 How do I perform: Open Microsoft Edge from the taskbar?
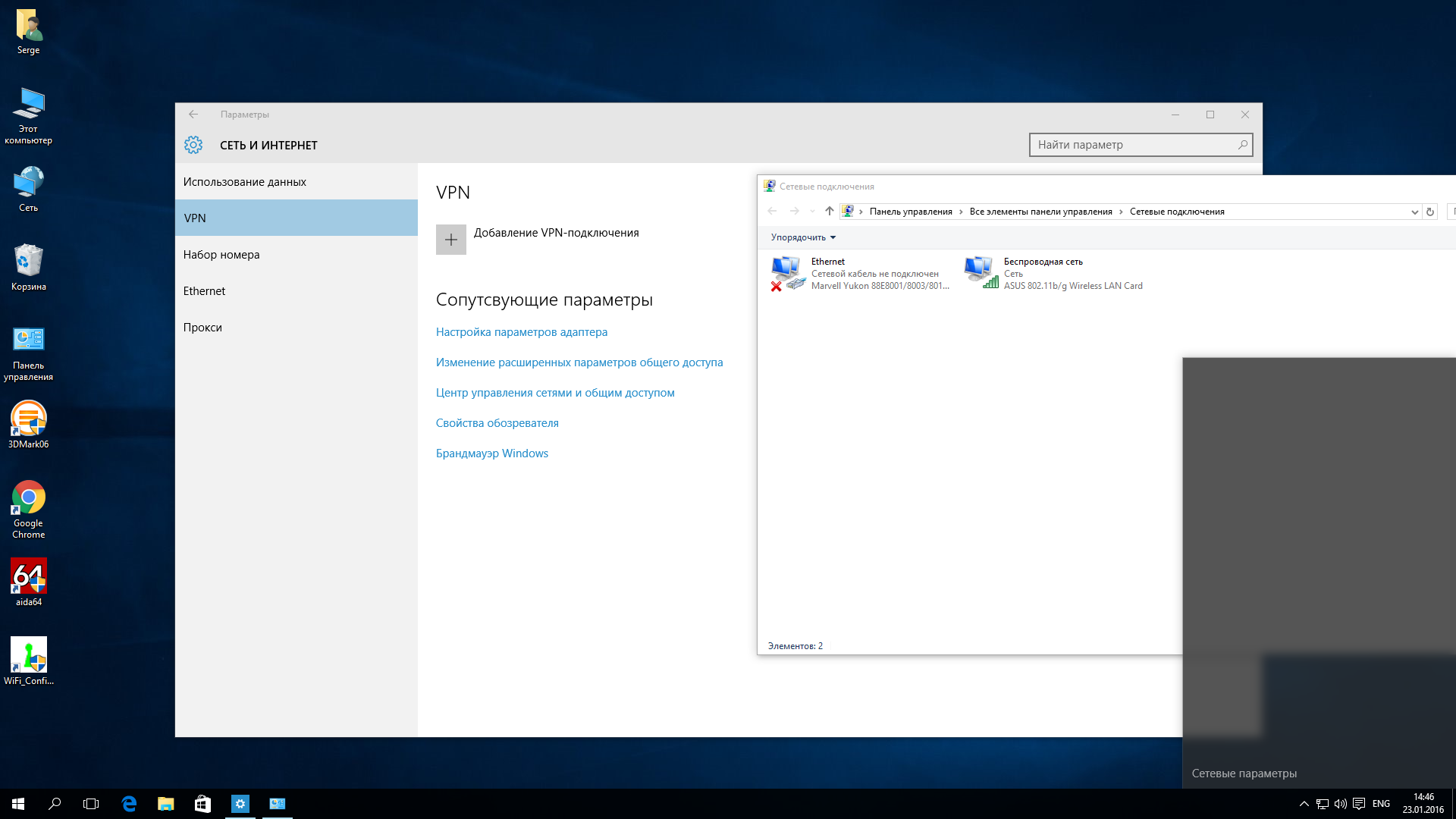[x=129, y=804]
